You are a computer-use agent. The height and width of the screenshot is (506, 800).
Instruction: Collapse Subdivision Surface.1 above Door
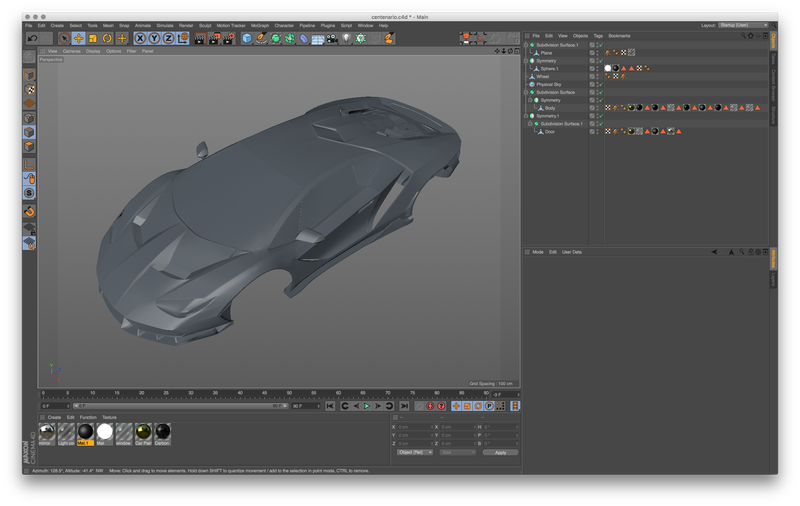(x=530, y=123)
